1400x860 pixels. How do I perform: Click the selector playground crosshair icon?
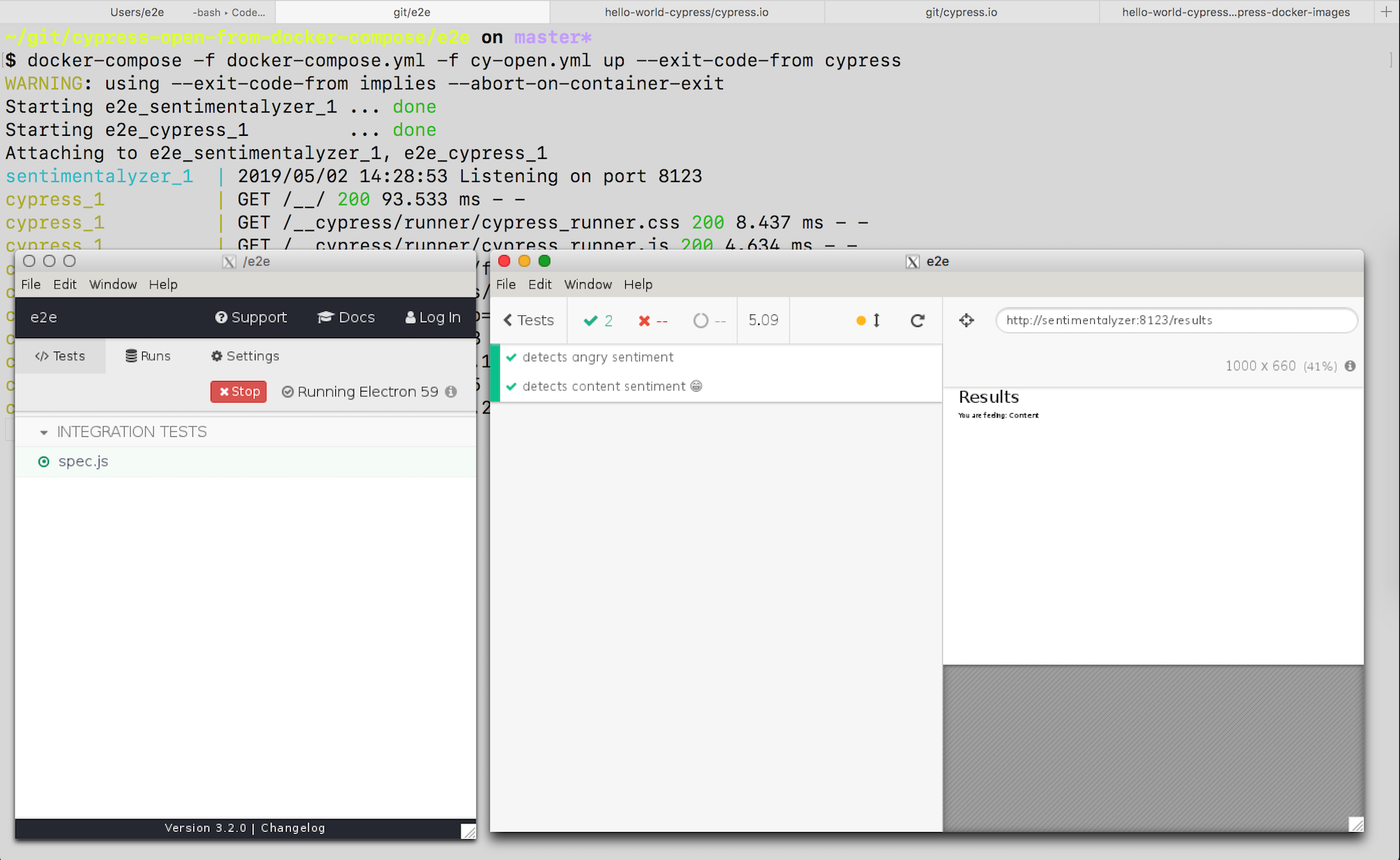[967, 320]
